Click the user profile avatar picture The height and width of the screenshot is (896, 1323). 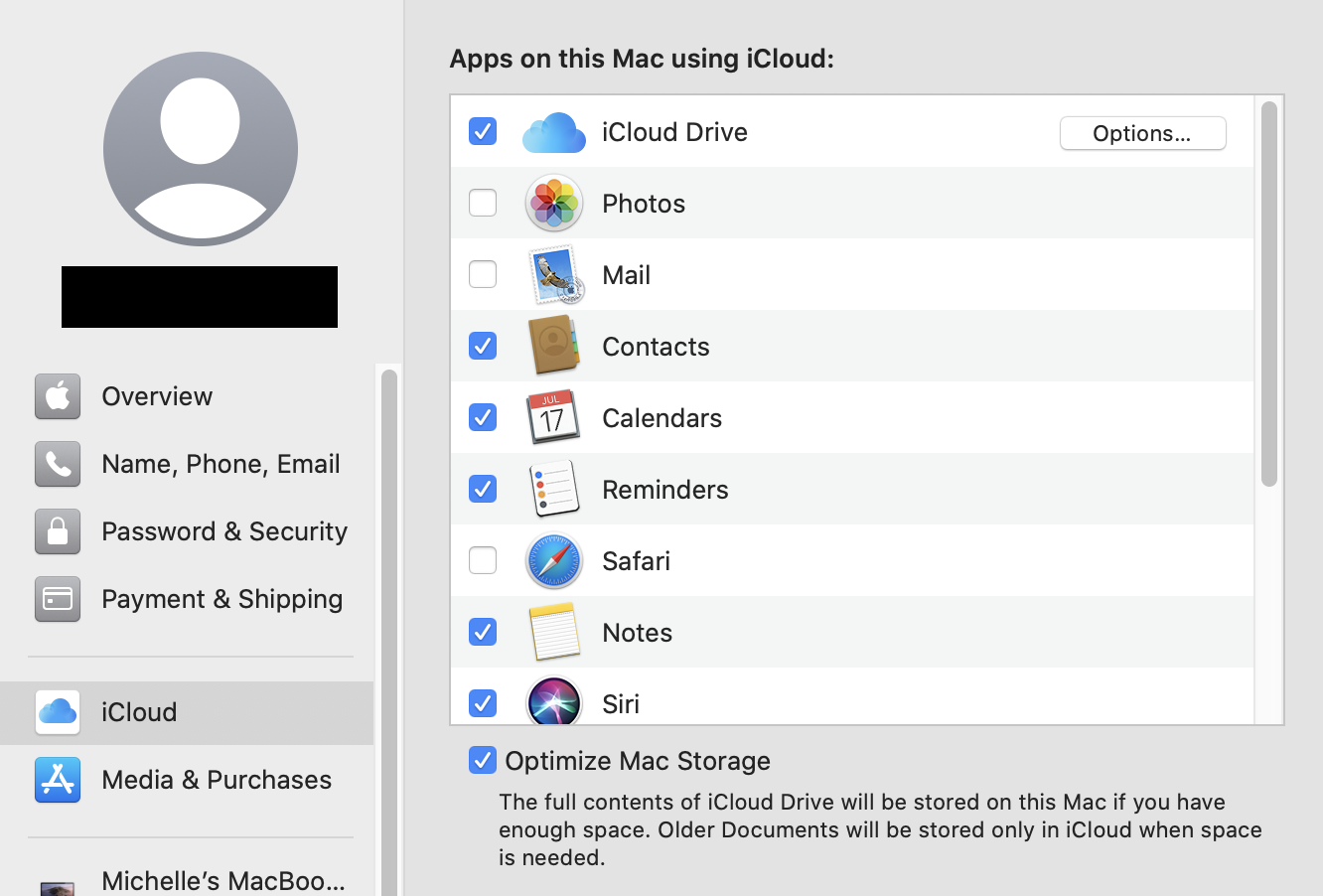pos(201,149)
